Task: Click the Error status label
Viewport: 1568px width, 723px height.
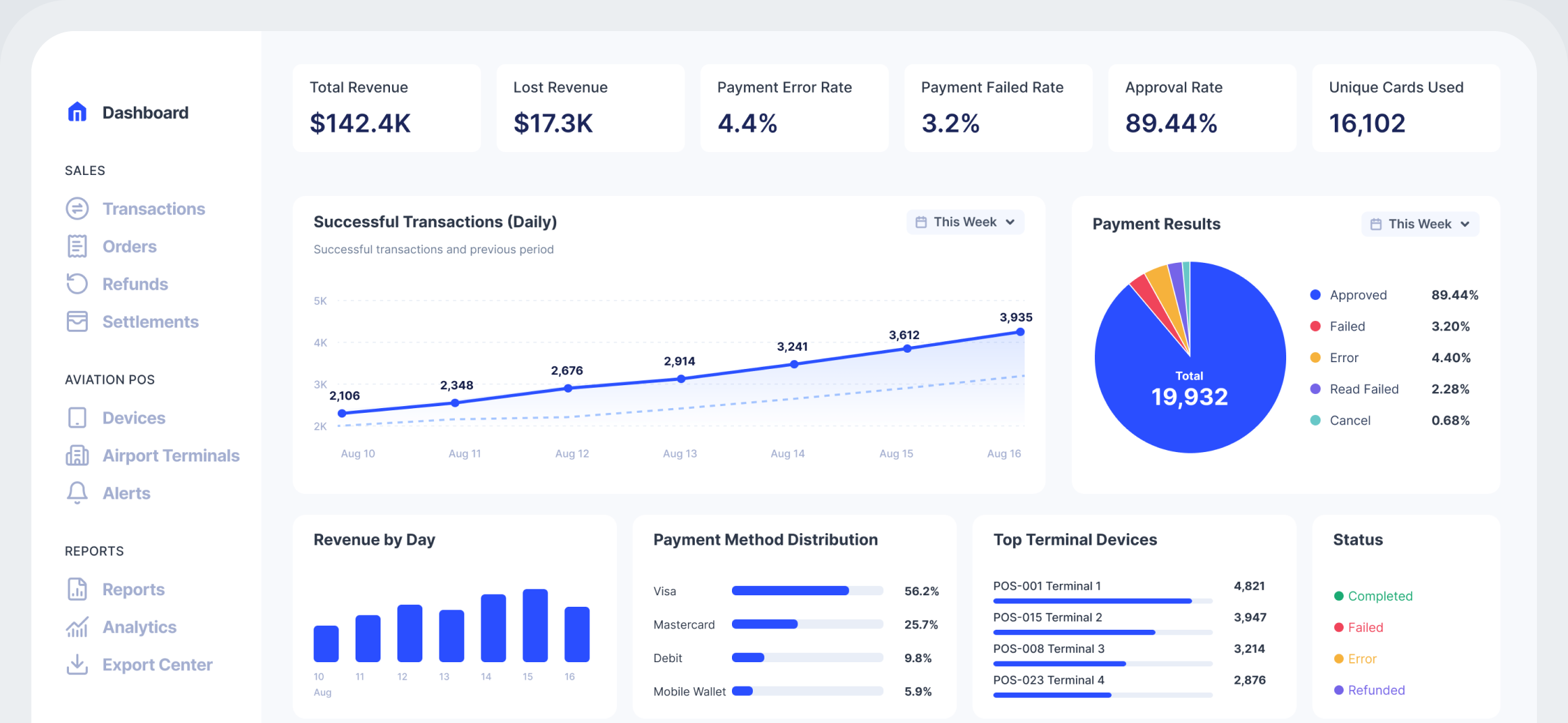Action: 1362,659
